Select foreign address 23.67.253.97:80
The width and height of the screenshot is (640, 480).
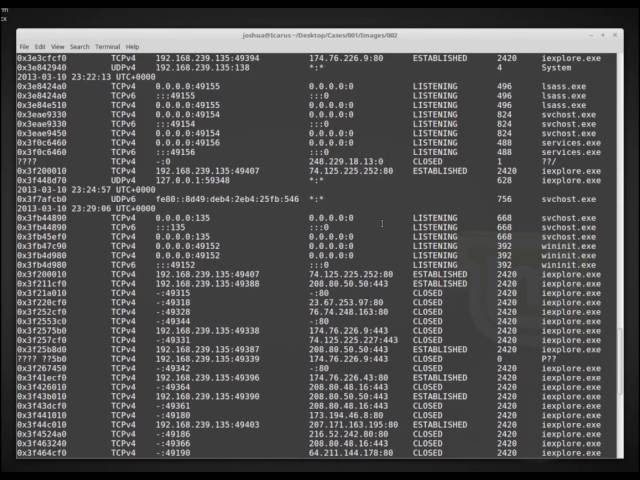pyautogui.click(x=346, y=302)
